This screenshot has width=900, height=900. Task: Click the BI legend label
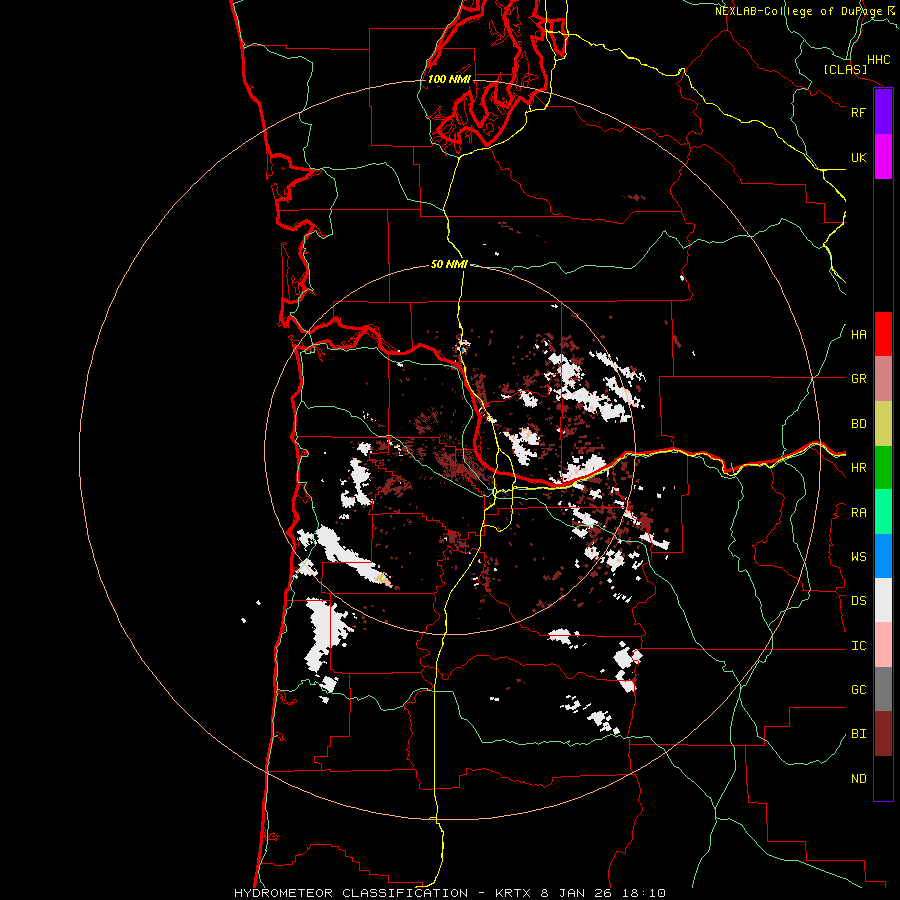pyautogui.click(x=858, y=734)
